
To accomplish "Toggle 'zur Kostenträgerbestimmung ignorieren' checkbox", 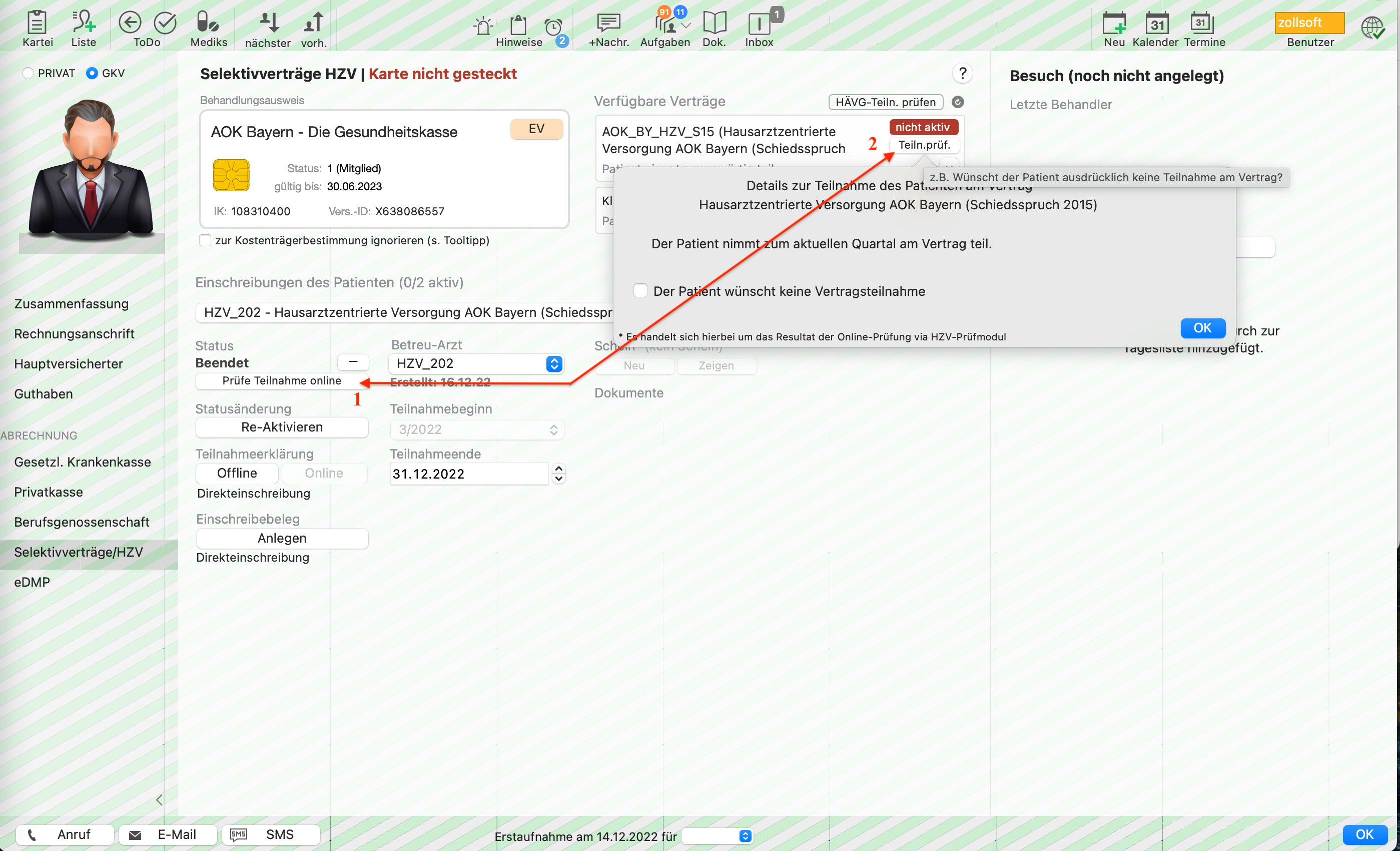I will pos(205,240).
